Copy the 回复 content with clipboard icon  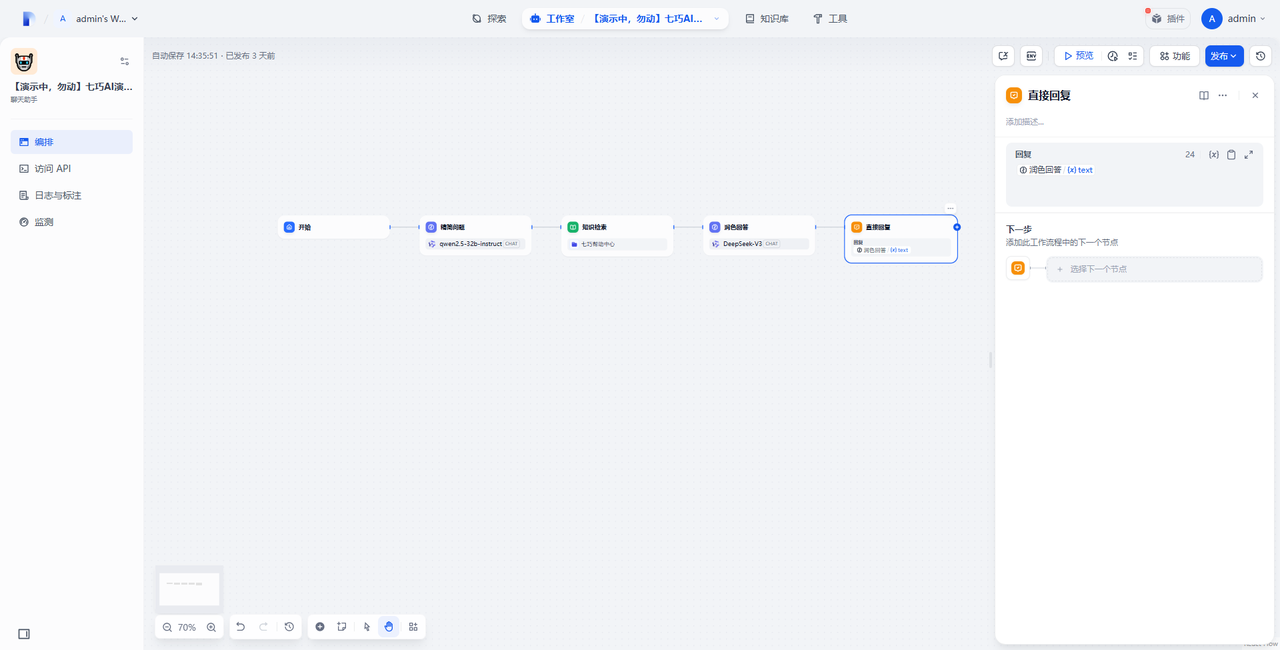(1231, 155)
